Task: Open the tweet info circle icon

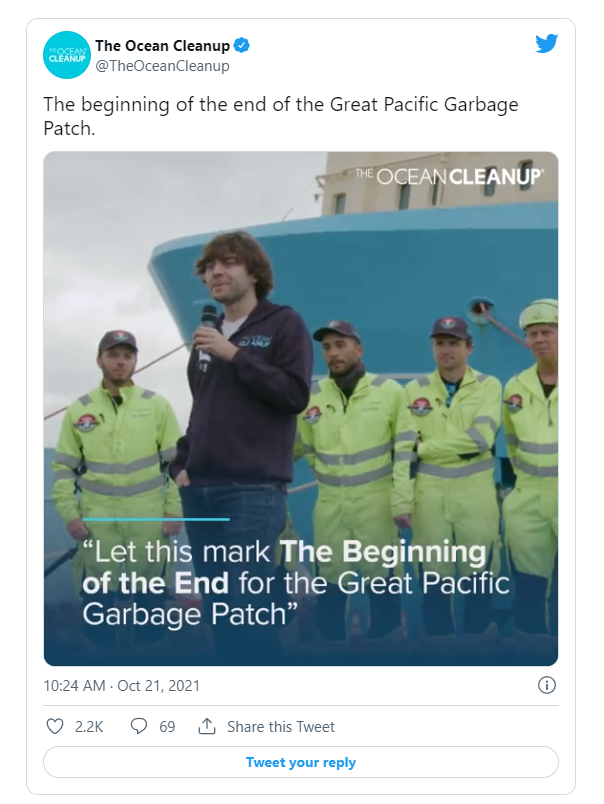Action: pyautogui.click(x=546, y=685)
